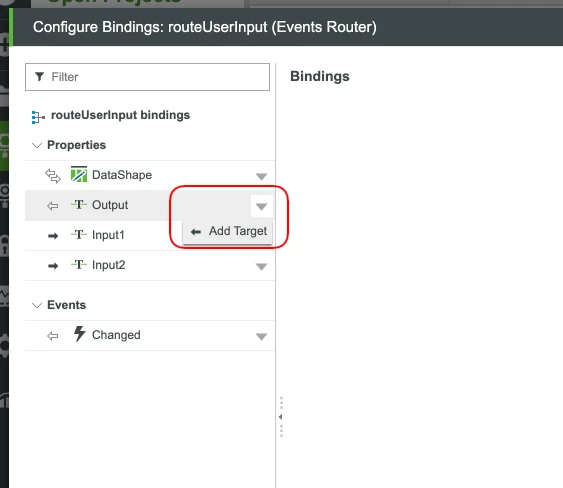Click the routeUserInput bindings tree icon

38,117
